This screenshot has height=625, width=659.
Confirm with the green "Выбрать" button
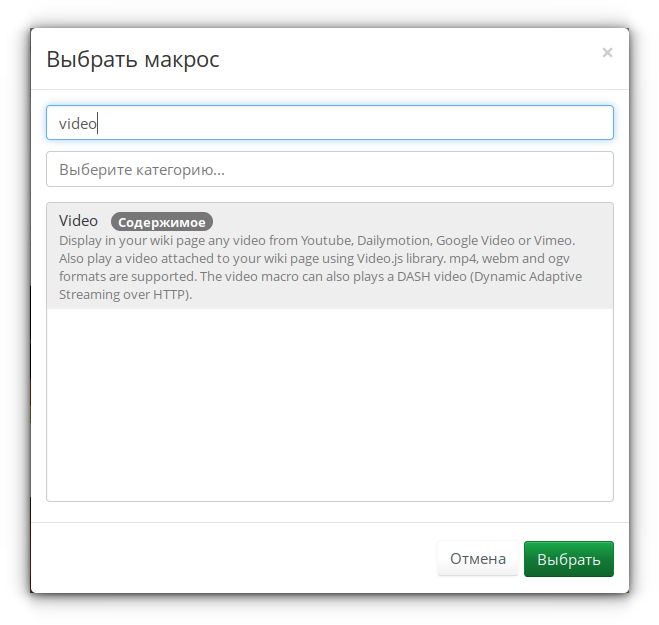click(568, 559)
